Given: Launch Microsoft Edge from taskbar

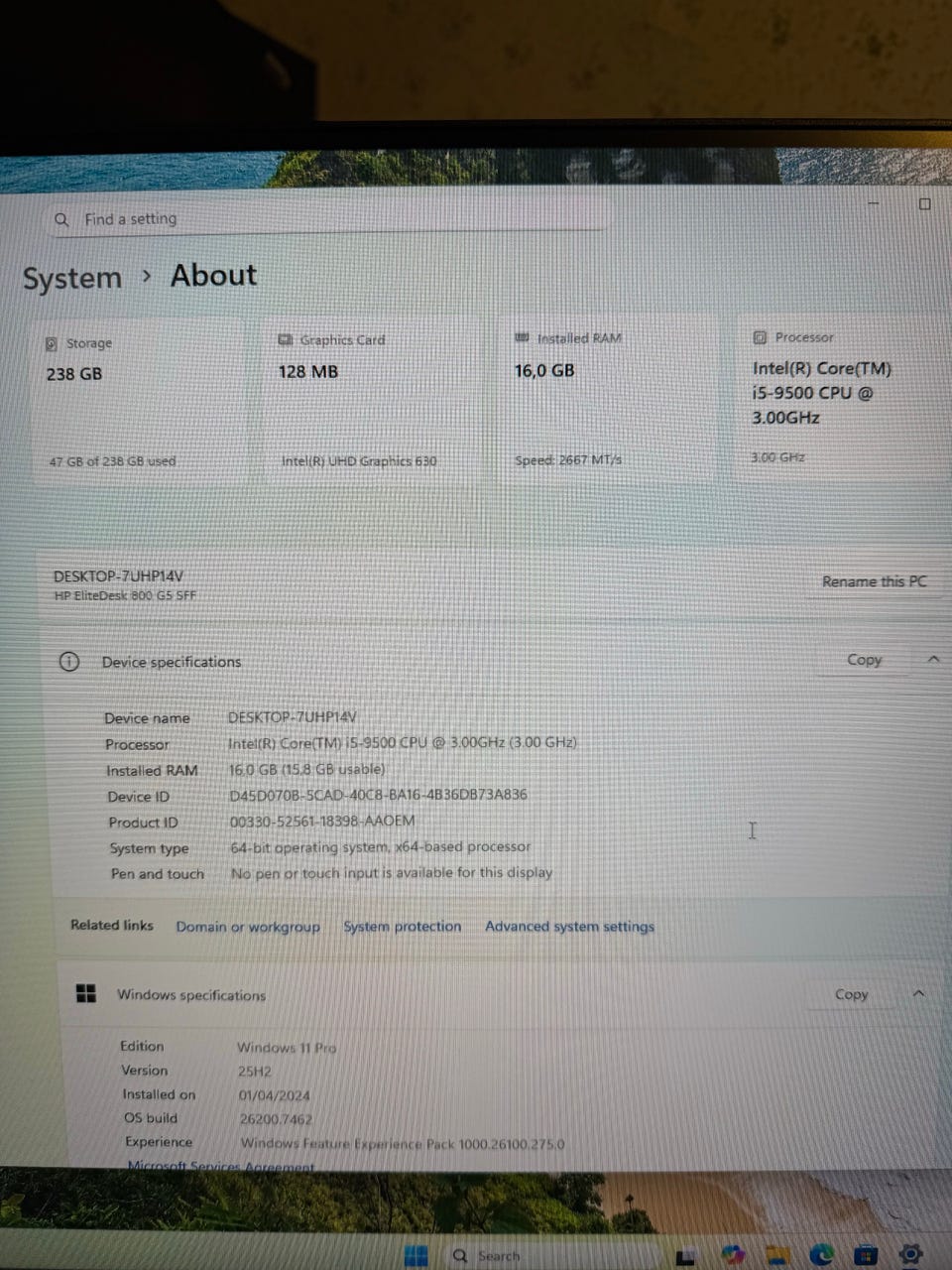Looking at the screenshot, I should [x=822, y=1255].
